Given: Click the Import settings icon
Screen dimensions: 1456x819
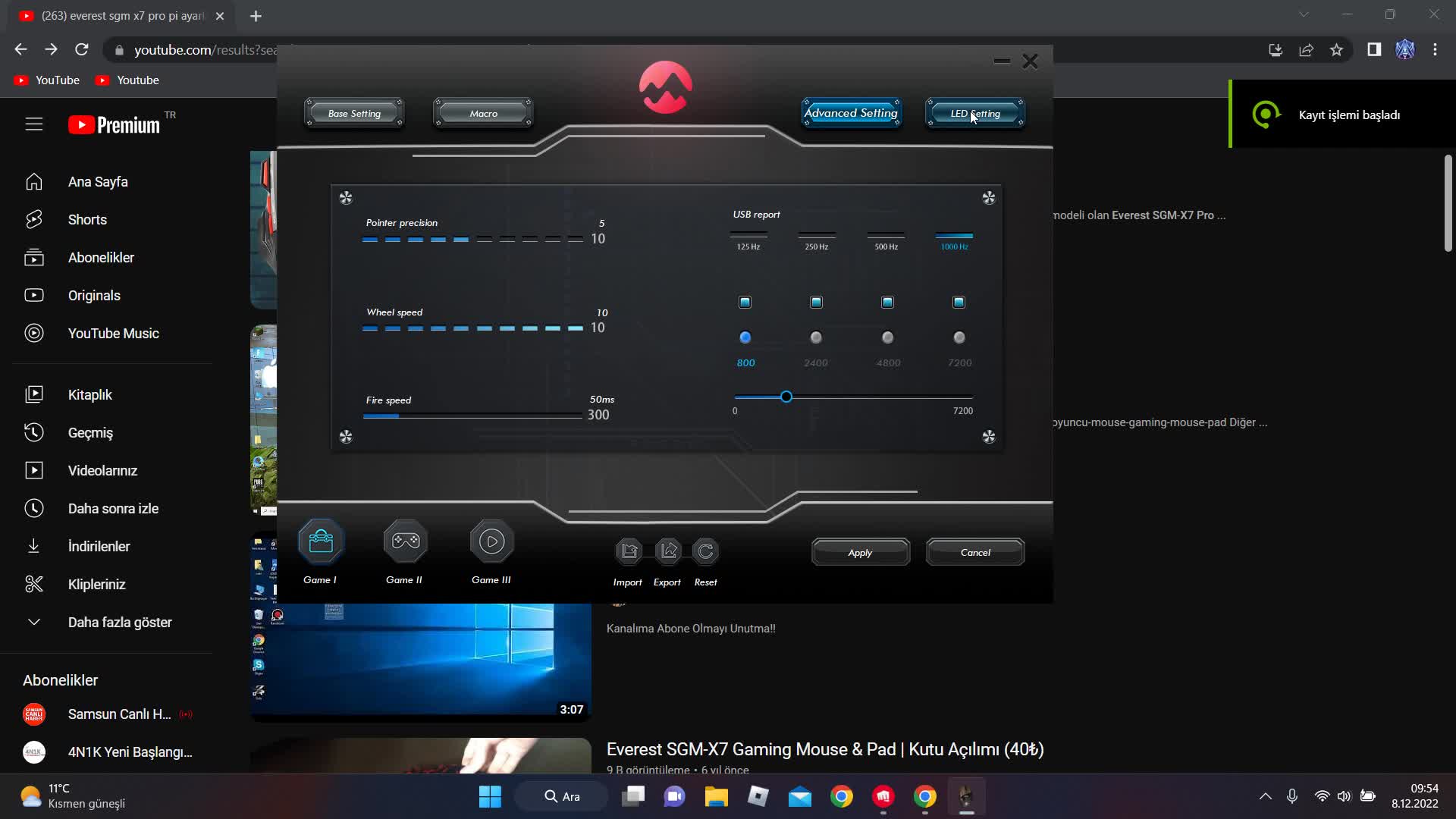Looking at the screenshot, I should (x=628, y=551).
